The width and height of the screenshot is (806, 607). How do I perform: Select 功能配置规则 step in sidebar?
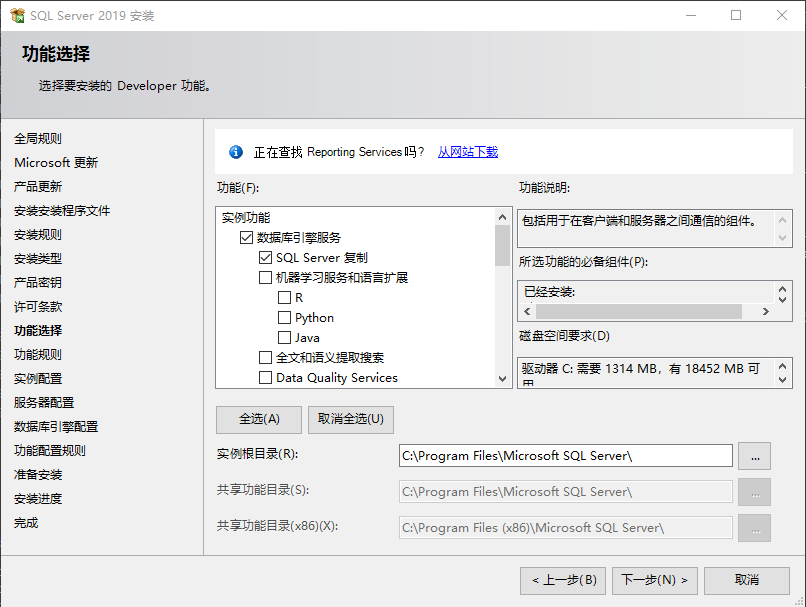click(50, 451)
